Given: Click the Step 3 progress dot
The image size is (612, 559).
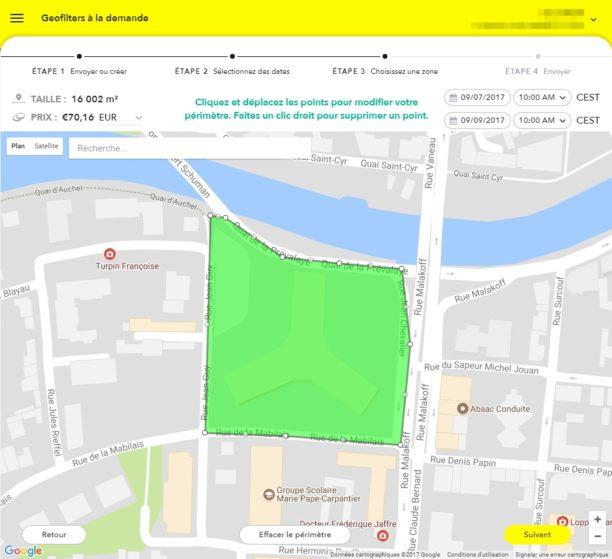Looking at the screenshot, I should point(385,56).
